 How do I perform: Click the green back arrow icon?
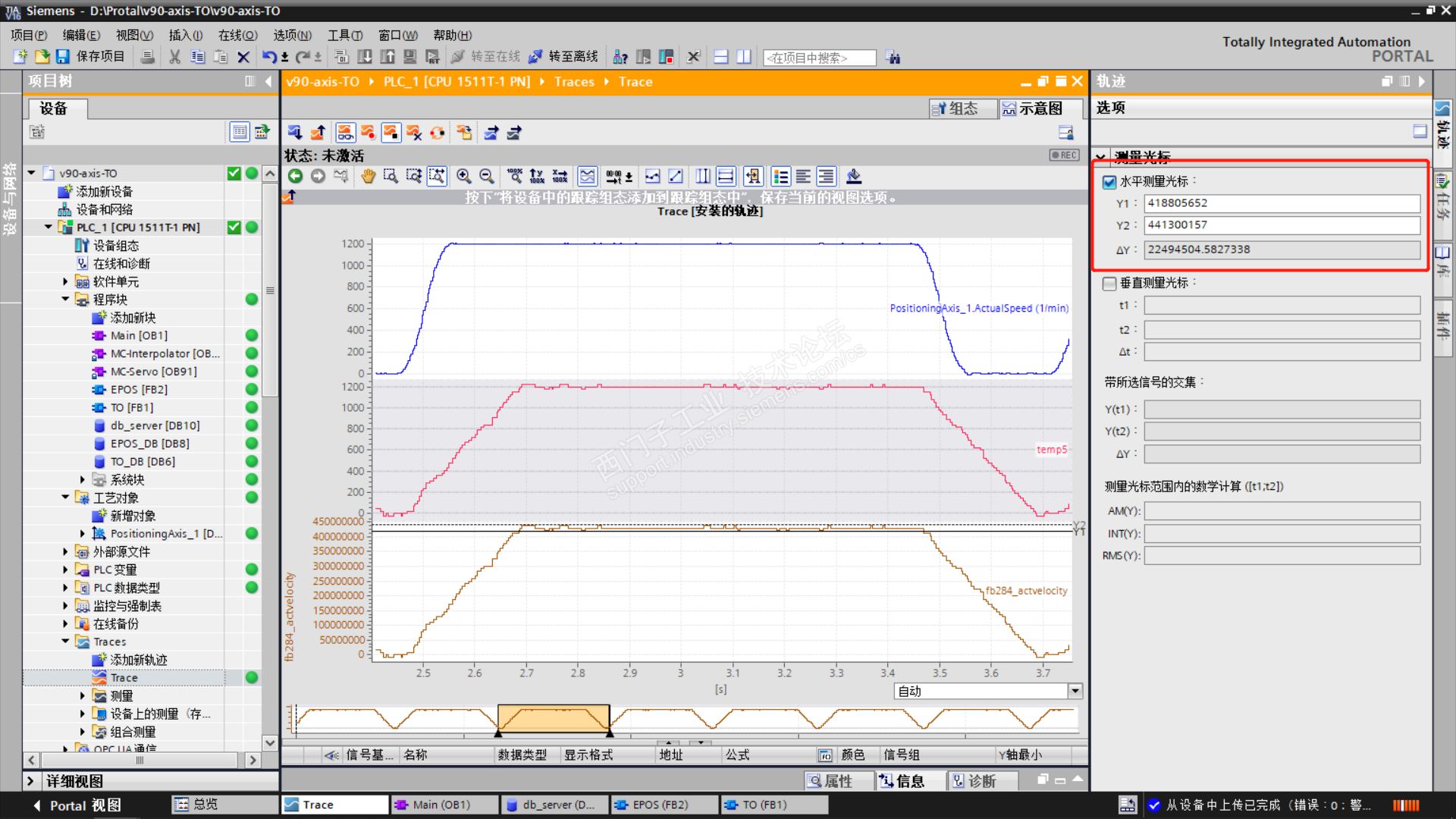[x=295, y=177]
